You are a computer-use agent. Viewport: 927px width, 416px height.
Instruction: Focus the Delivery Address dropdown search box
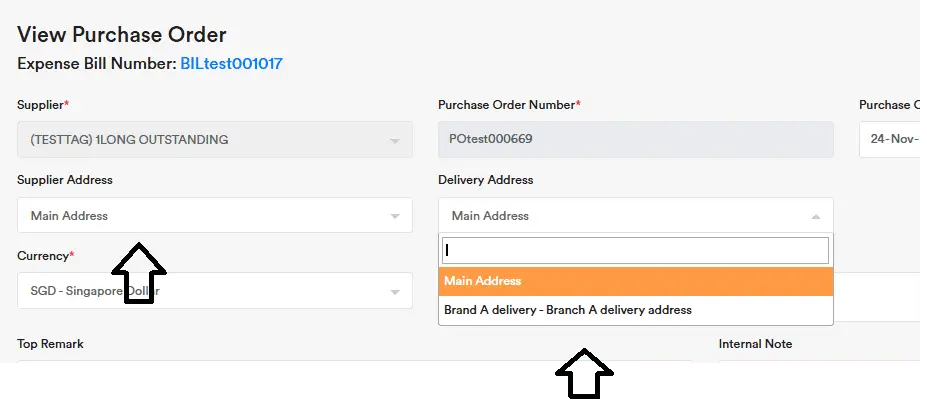click(636, 250)
